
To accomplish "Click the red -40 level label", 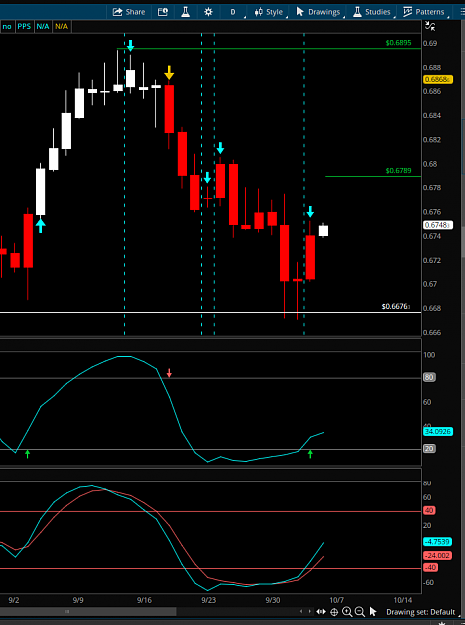I will click(x=430, y=567).
